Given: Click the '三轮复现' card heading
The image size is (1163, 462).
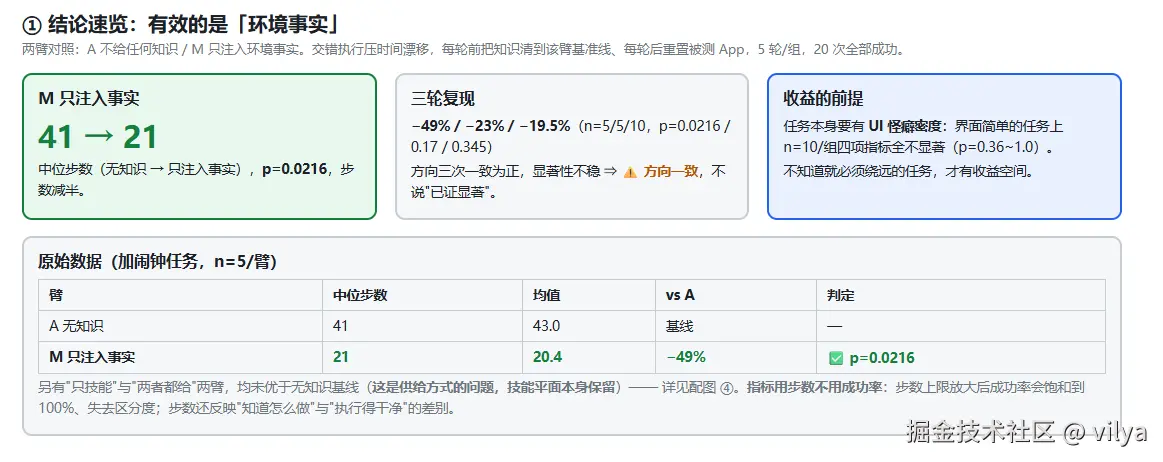Looking at the screenshot, I should point(443,99).
